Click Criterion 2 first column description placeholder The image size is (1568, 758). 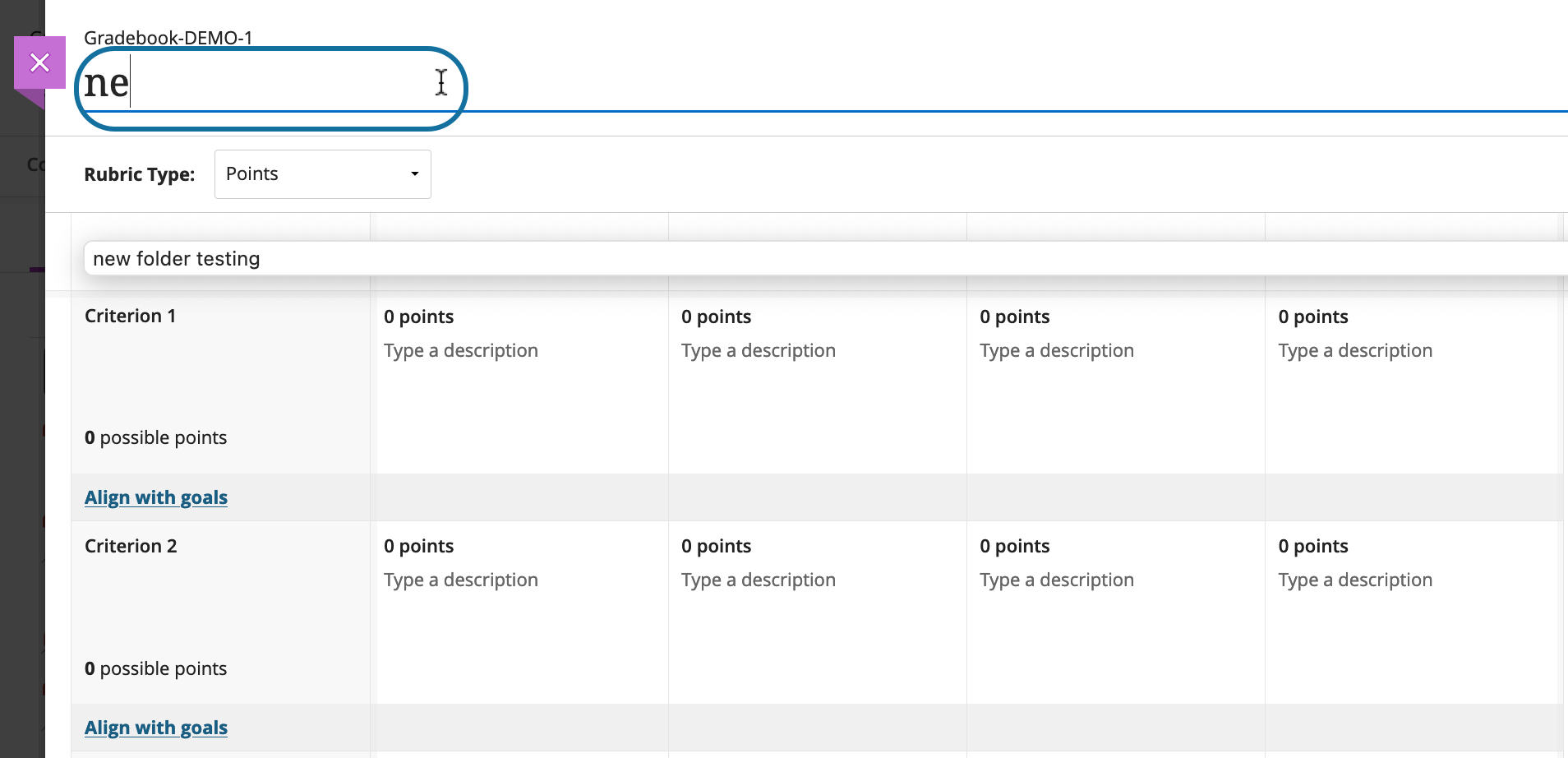[460, 580]
